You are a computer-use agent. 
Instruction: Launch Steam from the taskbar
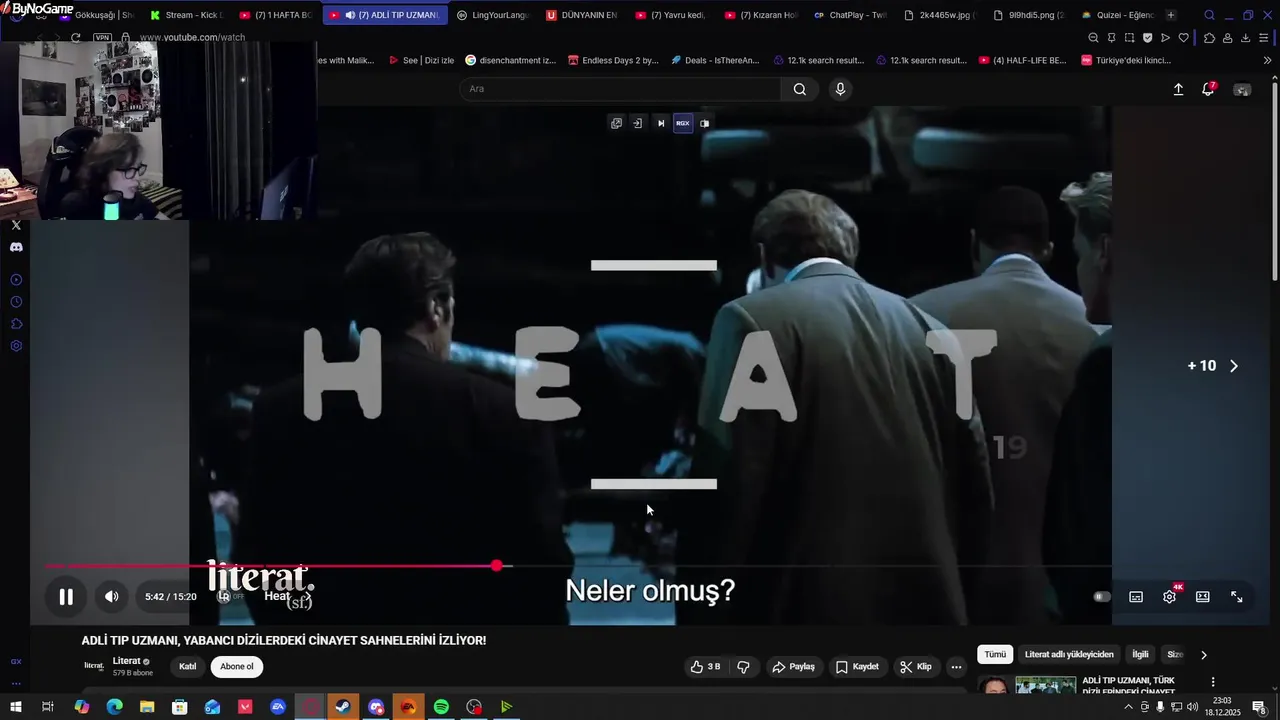pyautogui.click(x=343, y=707)
